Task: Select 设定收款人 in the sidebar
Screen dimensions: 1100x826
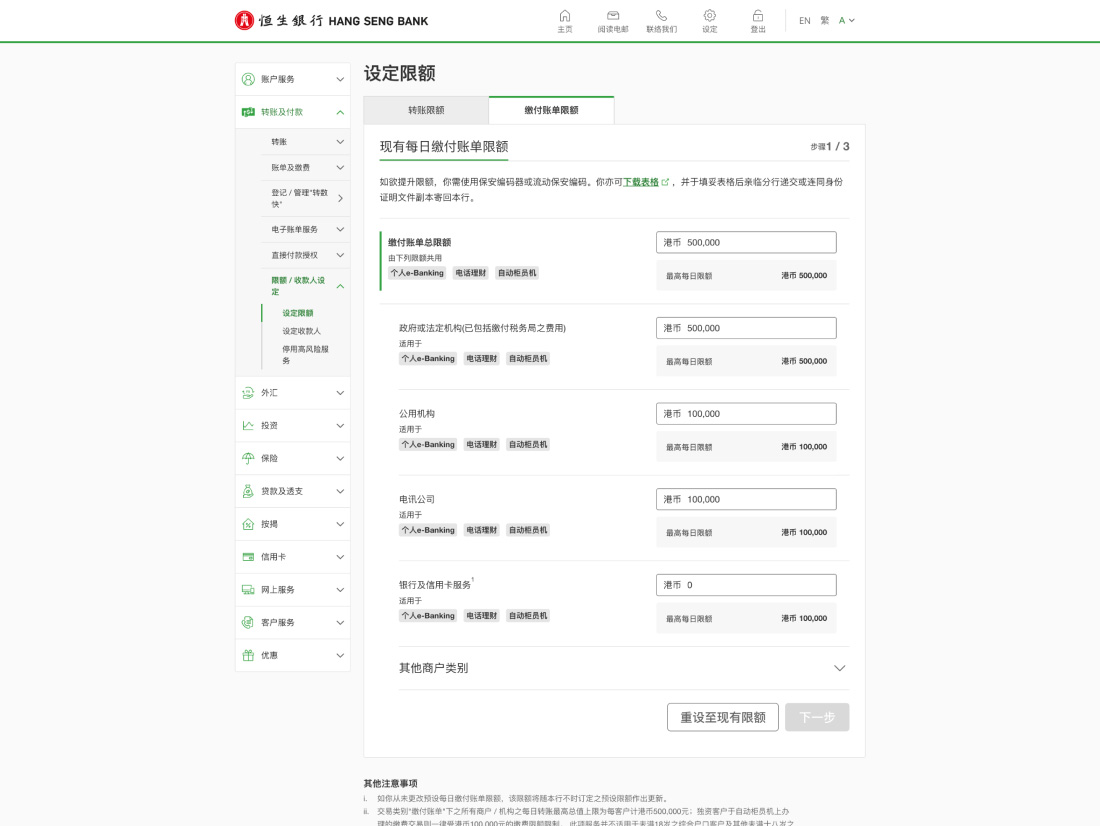Action: (x=301, y=331)
